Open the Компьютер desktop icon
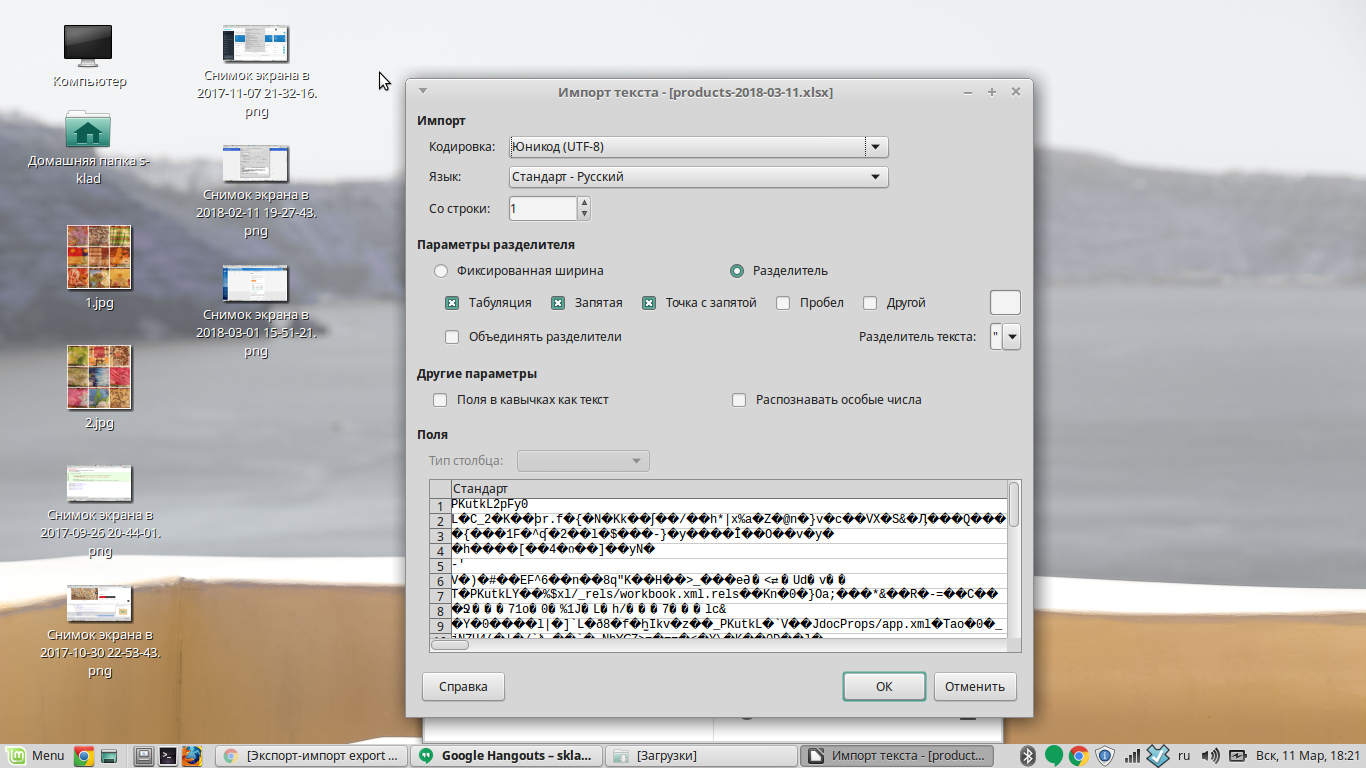Viewport: 1366px width, 768px height. coord(89,47)
